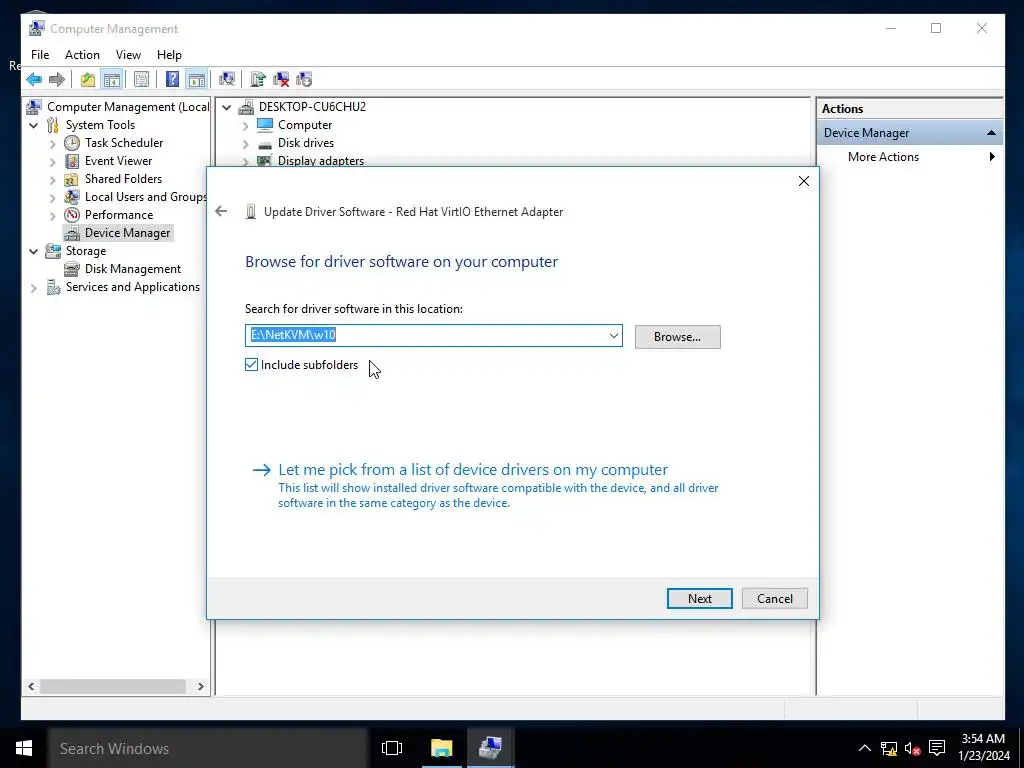Expand the Disk drives category chevron
1024x768 pixels.
click(x=246, y=143)
